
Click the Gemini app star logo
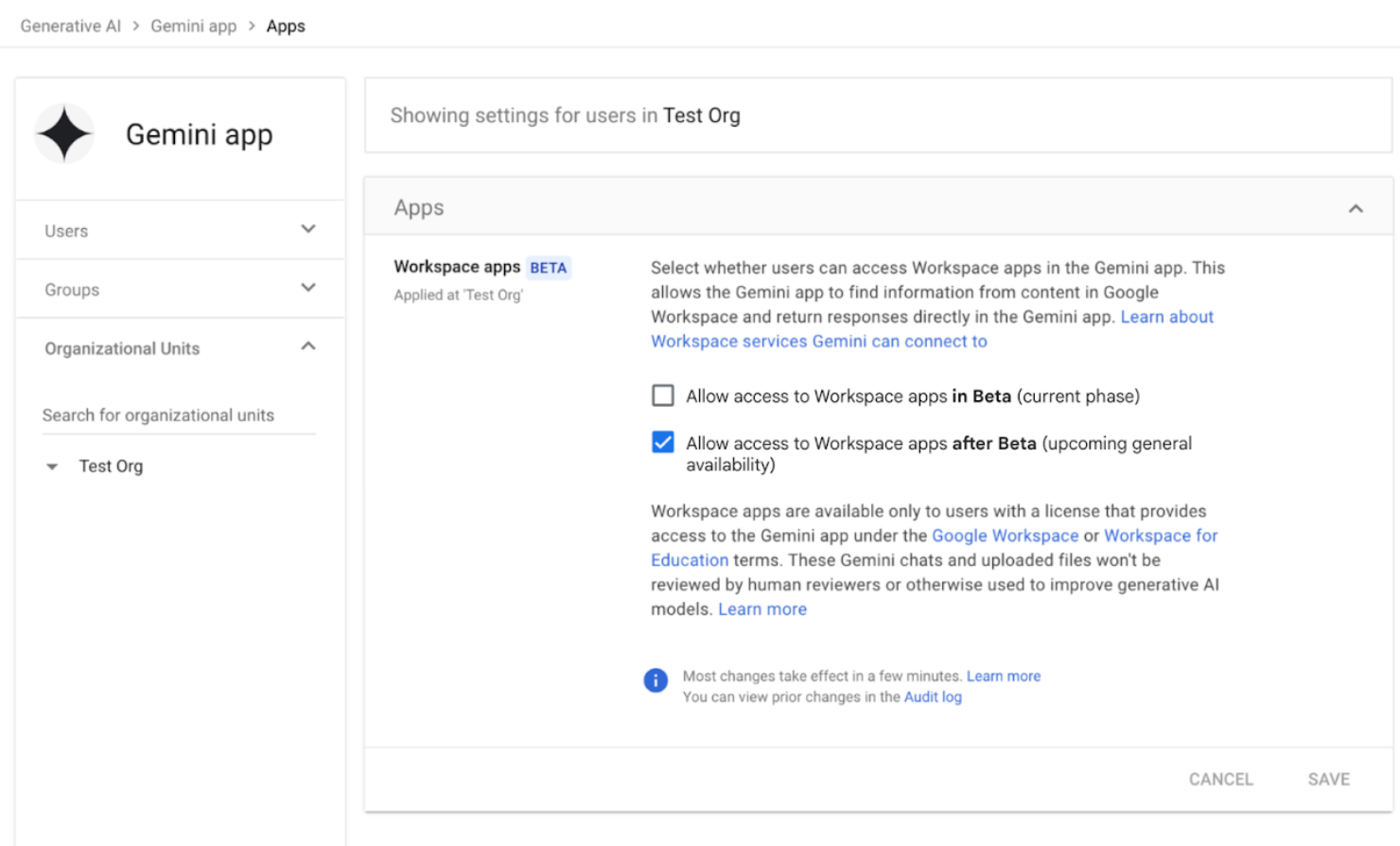tap(64, 133)
